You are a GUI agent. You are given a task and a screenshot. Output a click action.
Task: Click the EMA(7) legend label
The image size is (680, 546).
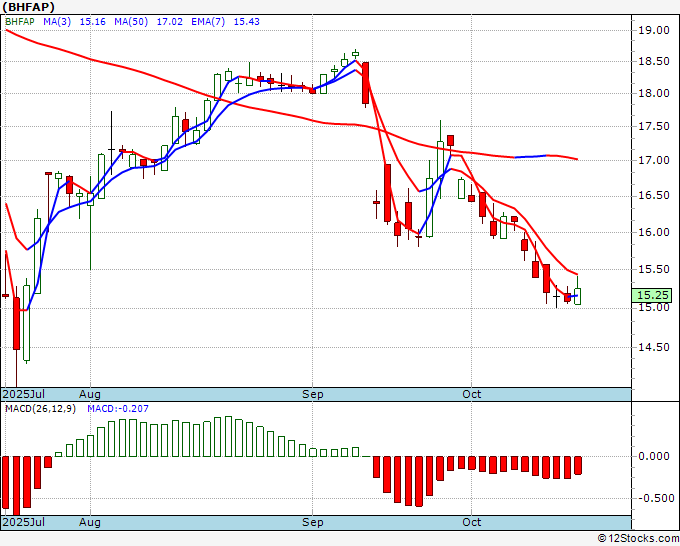(x=208, y=21)
